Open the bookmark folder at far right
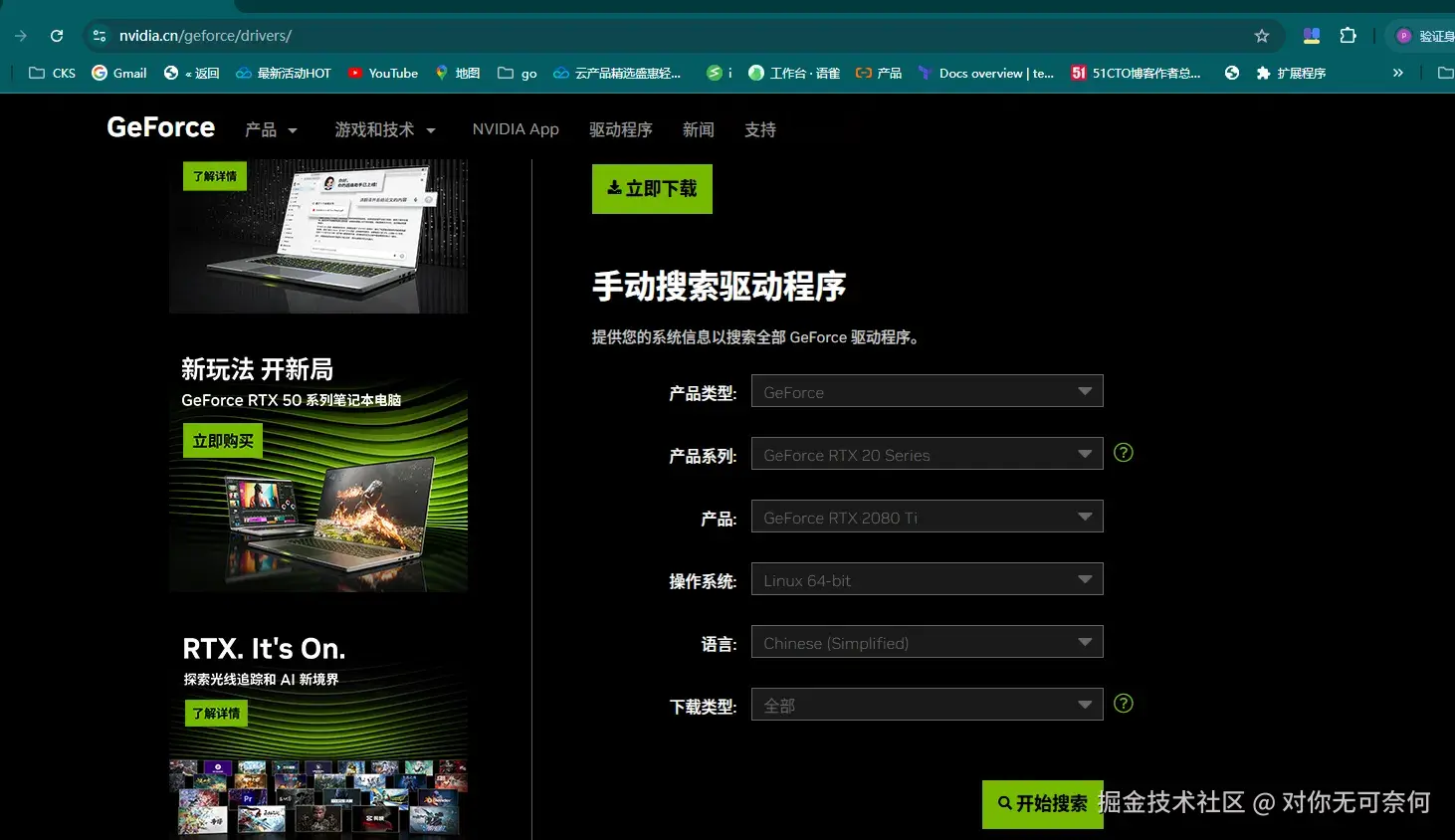Viewport: 1455px width, 840px height. click(x=1445, y=73)
